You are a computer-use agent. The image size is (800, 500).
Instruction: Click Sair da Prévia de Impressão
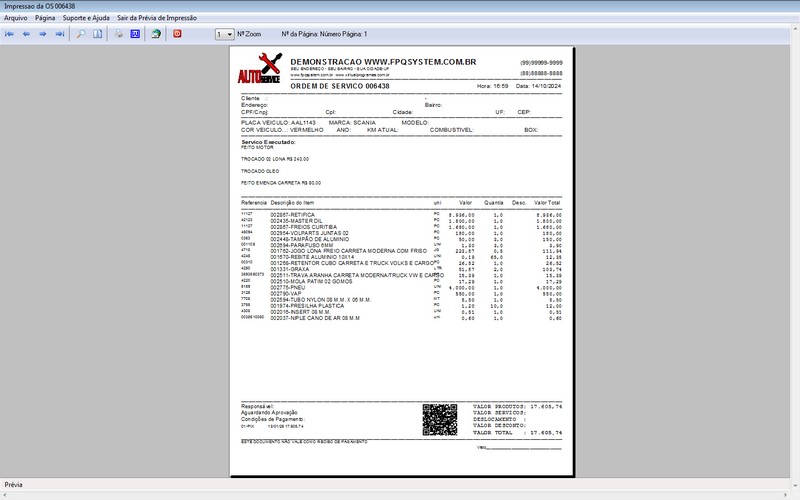(156, 18)
